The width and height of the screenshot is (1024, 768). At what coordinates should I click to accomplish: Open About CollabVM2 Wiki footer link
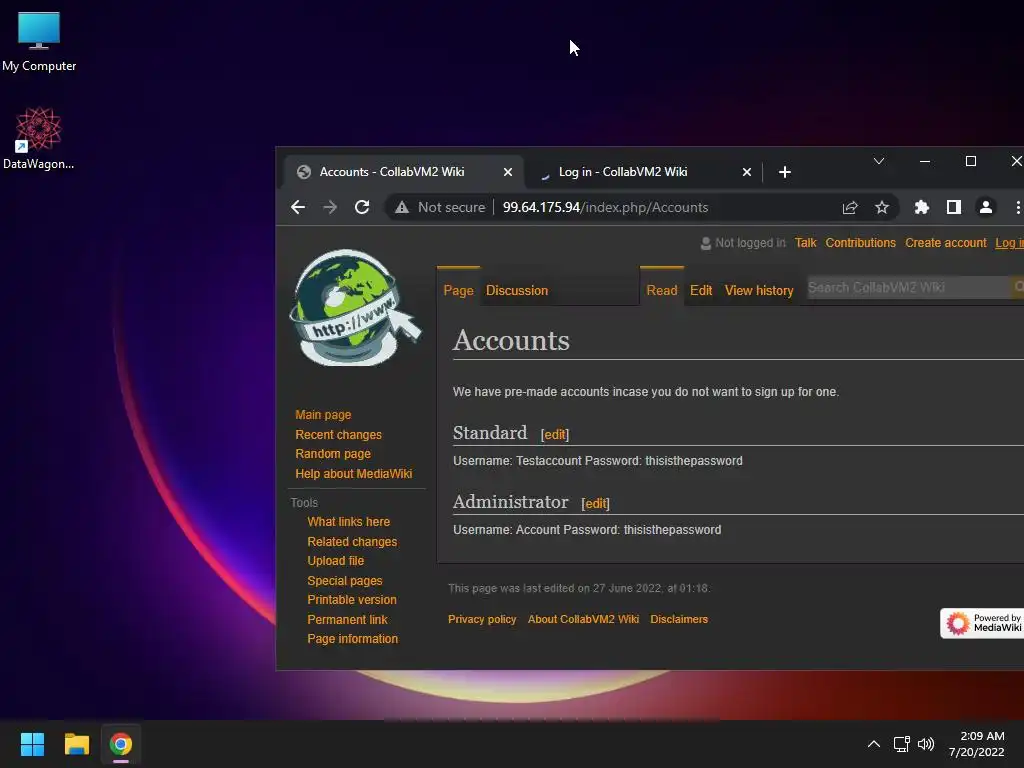(583, 619)
